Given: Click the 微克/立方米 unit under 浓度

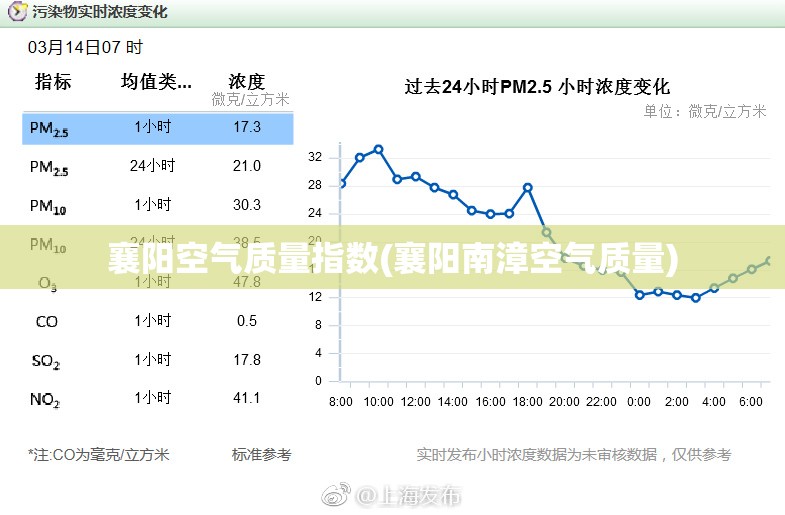Looking at the screenshot, I should [x=250, y=100].
